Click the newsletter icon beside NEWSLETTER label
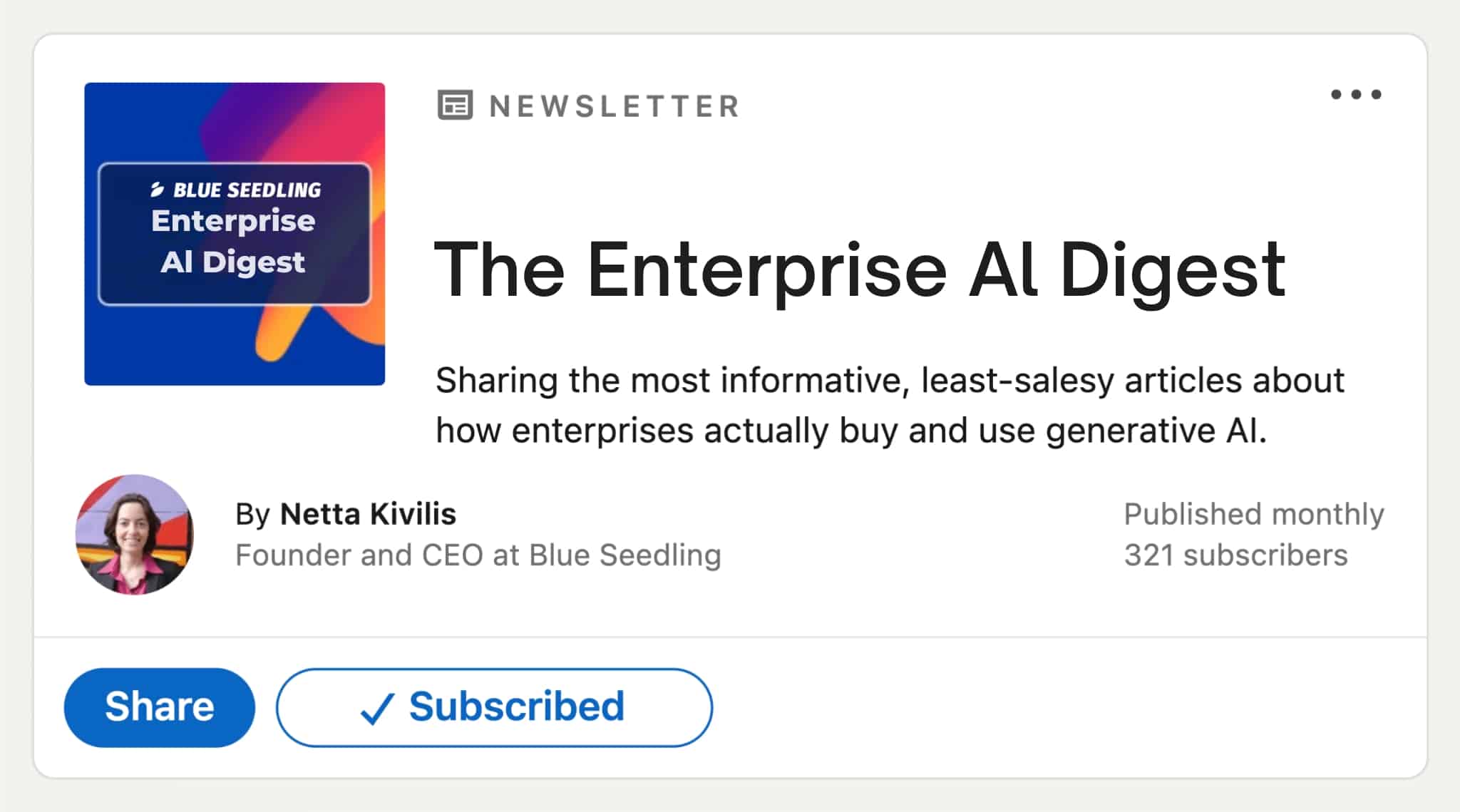 [x=455, y=106]
